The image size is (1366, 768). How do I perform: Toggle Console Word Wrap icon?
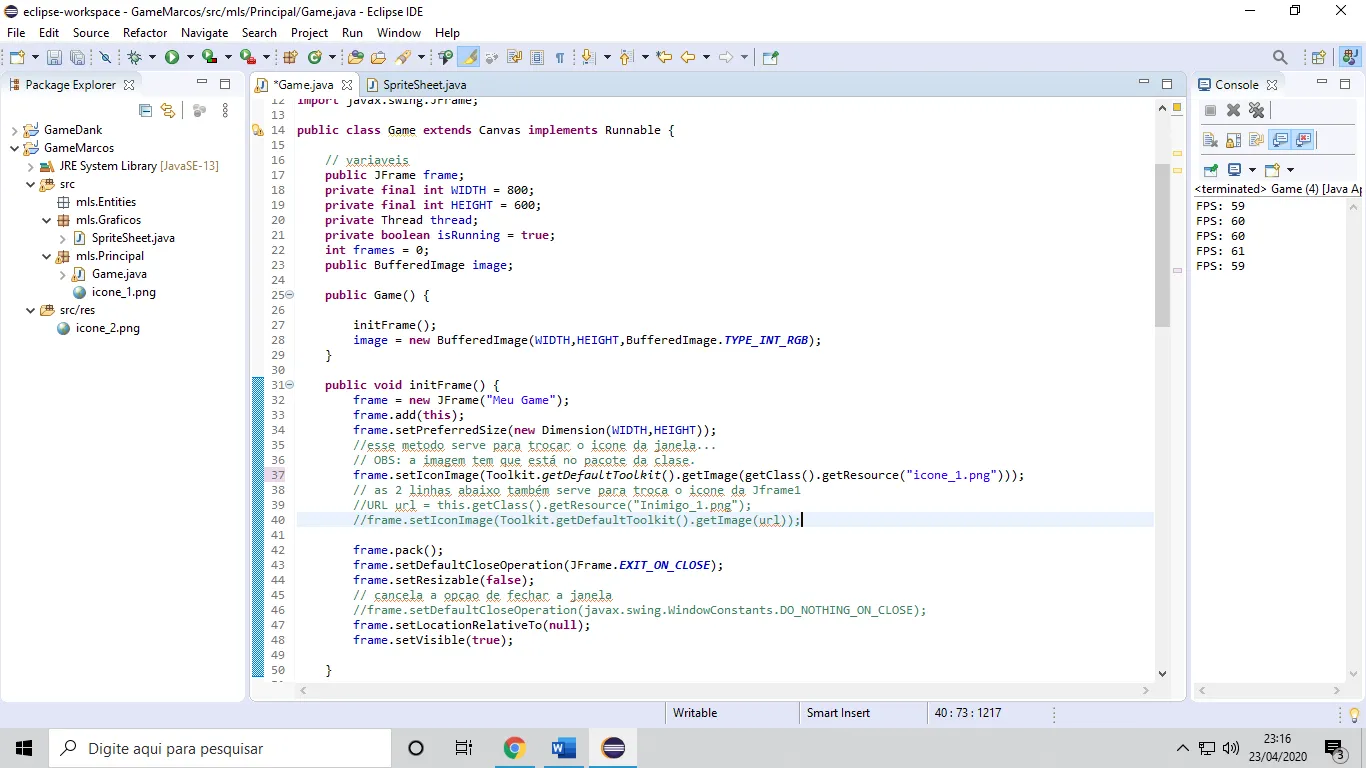pyautogui.click(x=1256, y=140)
